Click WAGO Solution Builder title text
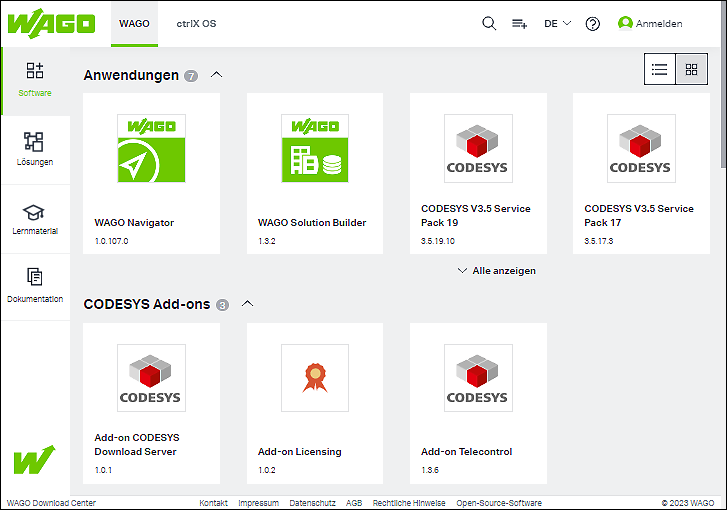727x510 pixels. coord(312,223)
